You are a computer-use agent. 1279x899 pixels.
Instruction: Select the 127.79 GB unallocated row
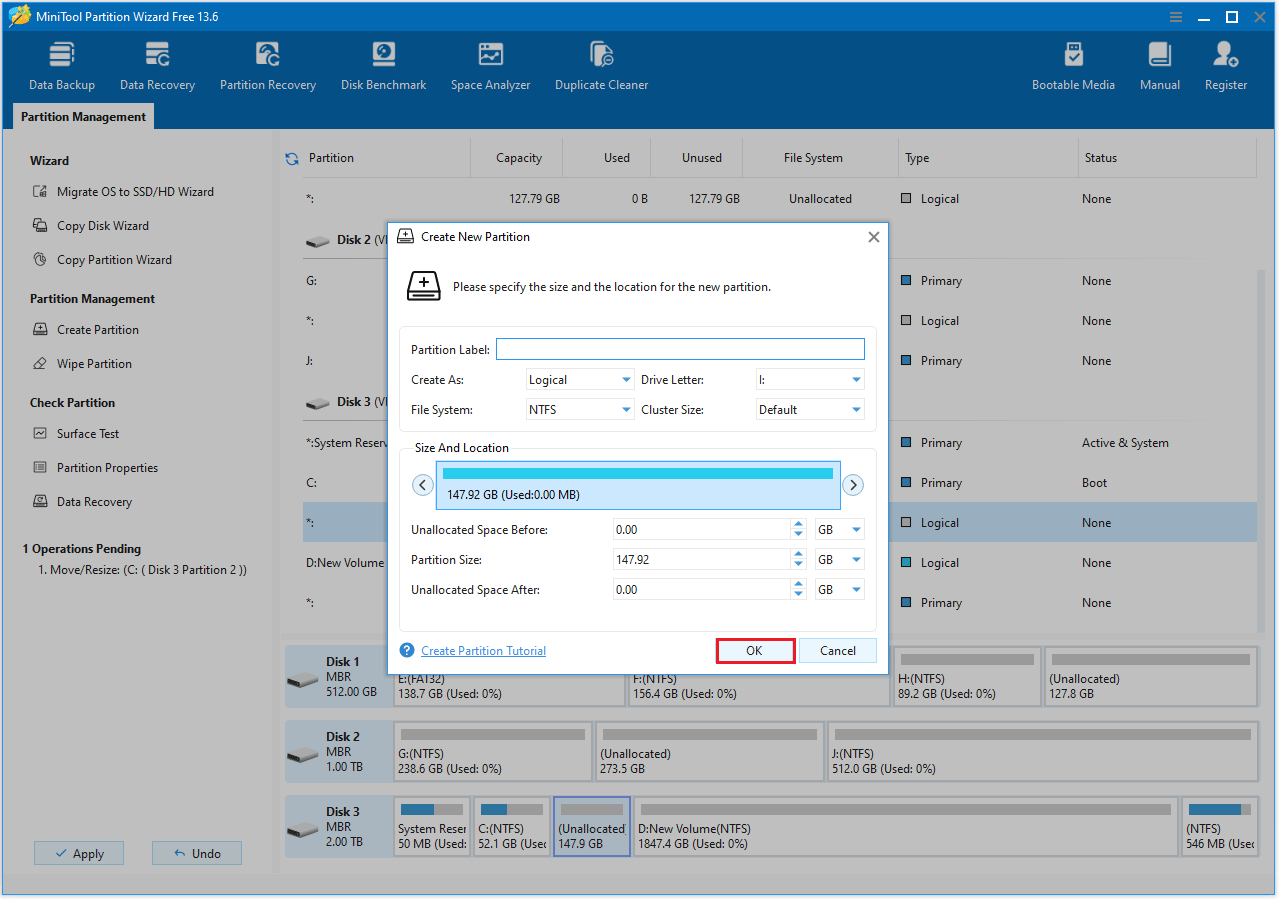pyautogui.click(x=780, y=199)
